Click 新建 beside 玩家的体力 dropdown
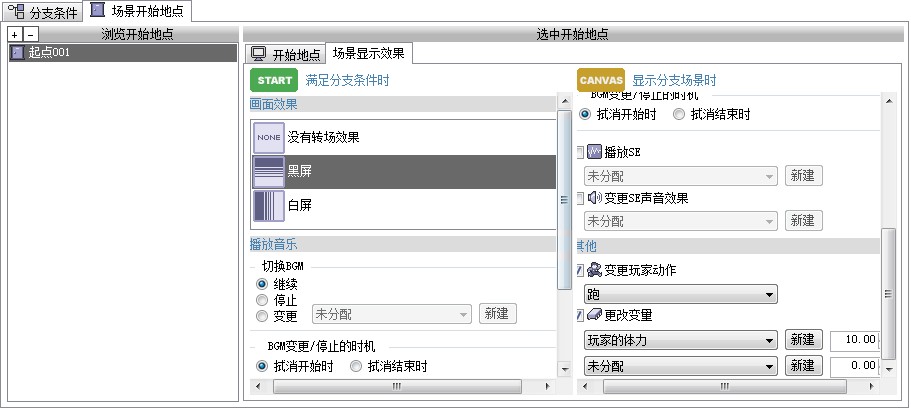The width and height of the screenshot is (911, 409). tap(804, 340)
